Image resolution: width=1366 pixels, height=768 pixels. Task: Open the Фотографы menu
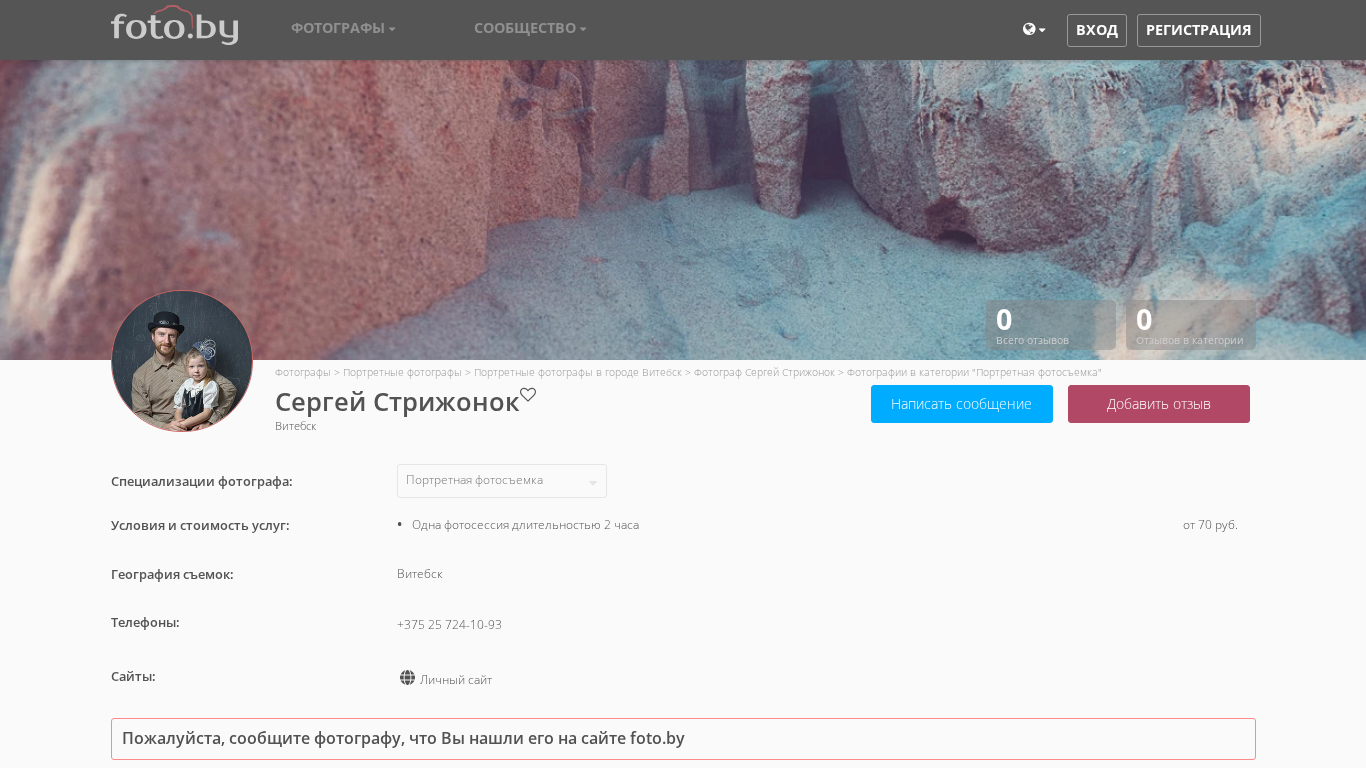(x=343, y=28)
